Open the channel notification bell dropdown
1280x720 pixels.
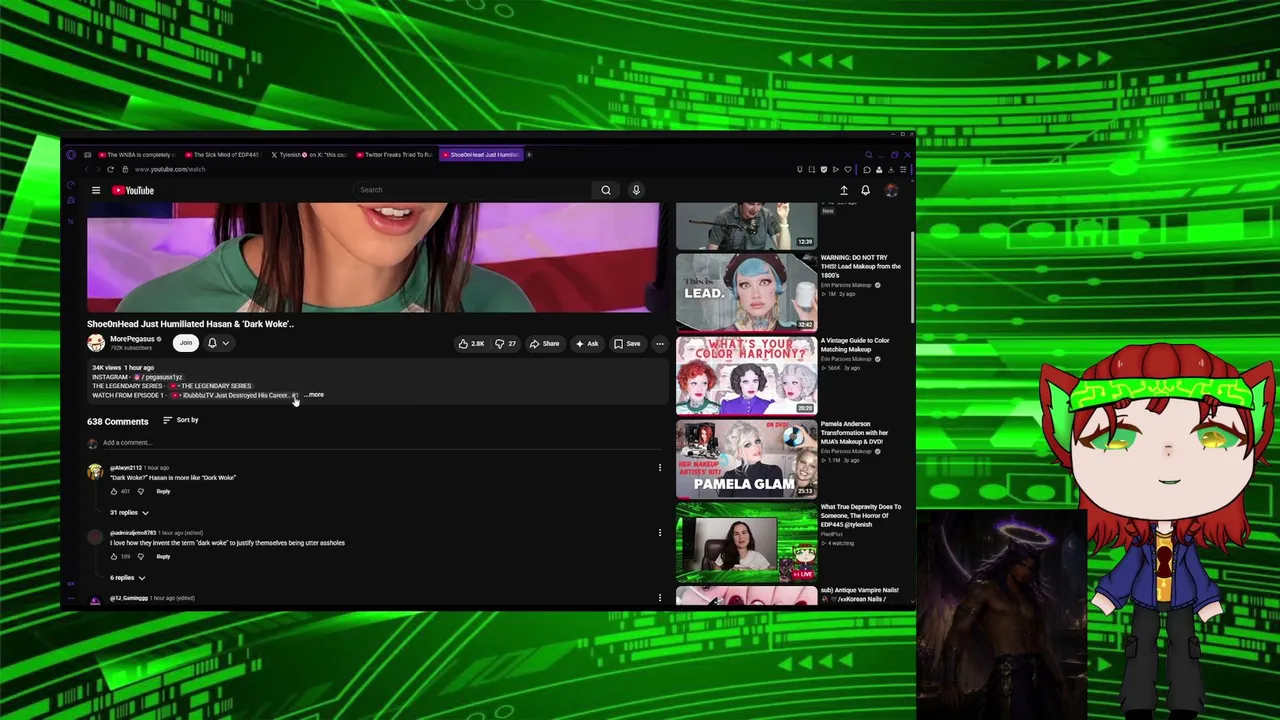click(x=218, y=343)
